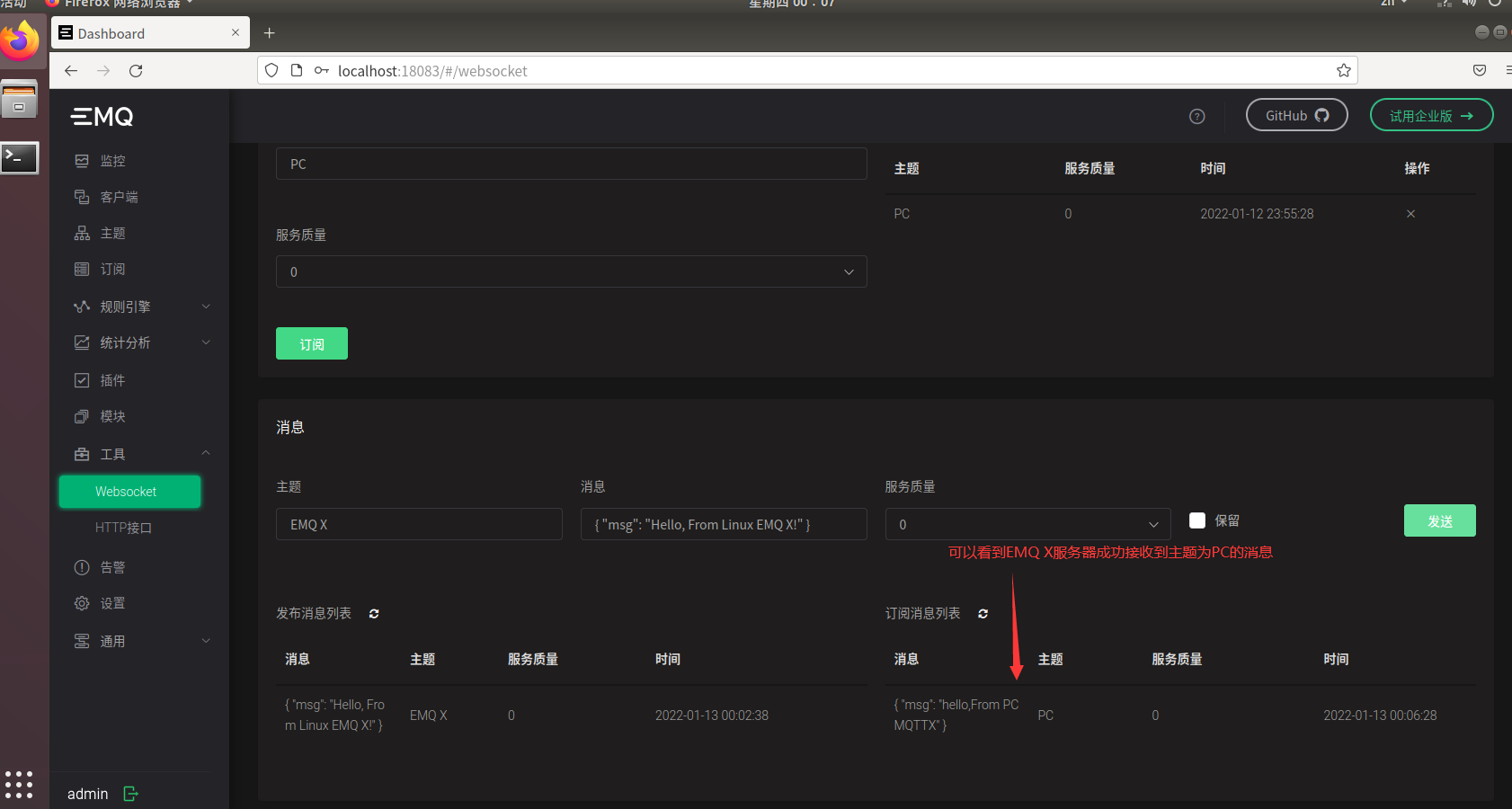Toggle the bookmark star in address bar
This screenshot has width=1512, height=809.
click(1343, 70)
